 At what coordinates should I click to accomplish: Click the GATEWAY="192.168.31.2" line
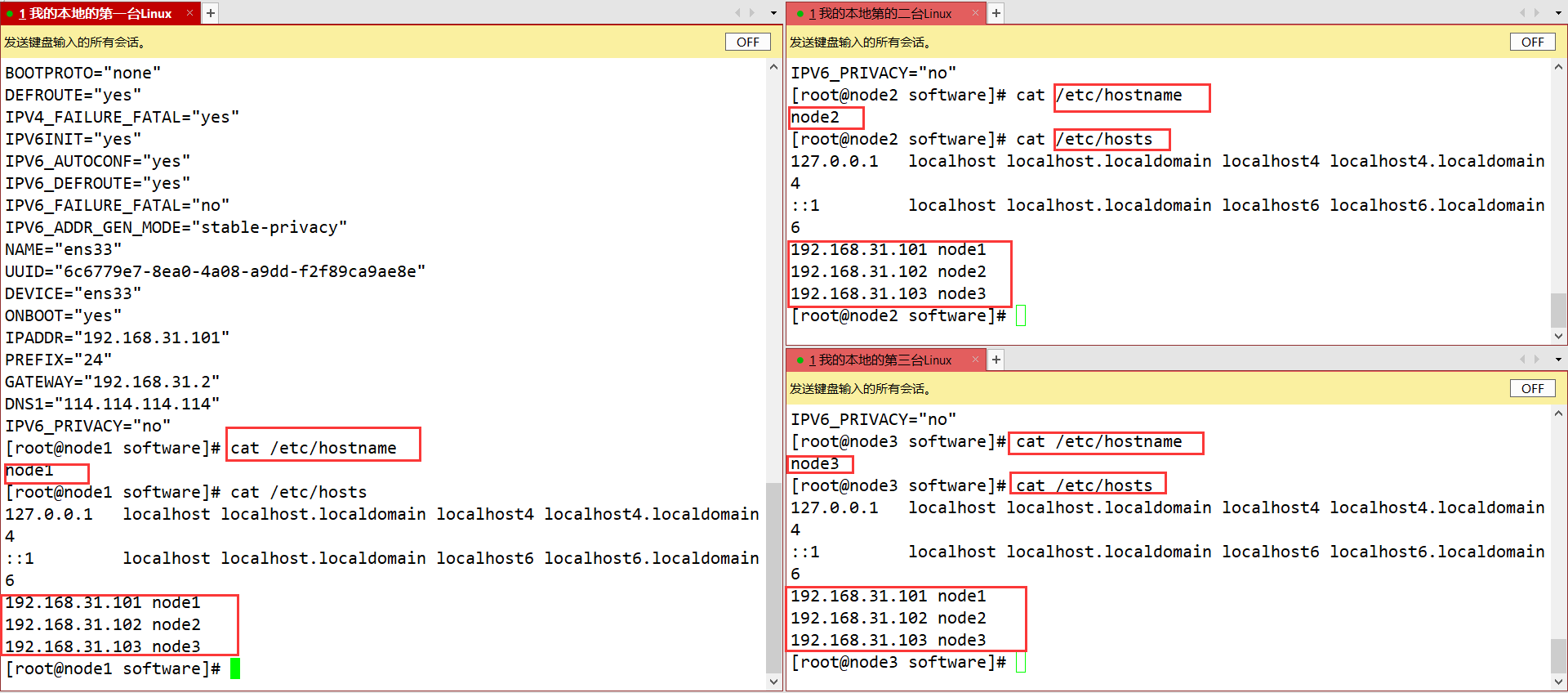[113, 382]
